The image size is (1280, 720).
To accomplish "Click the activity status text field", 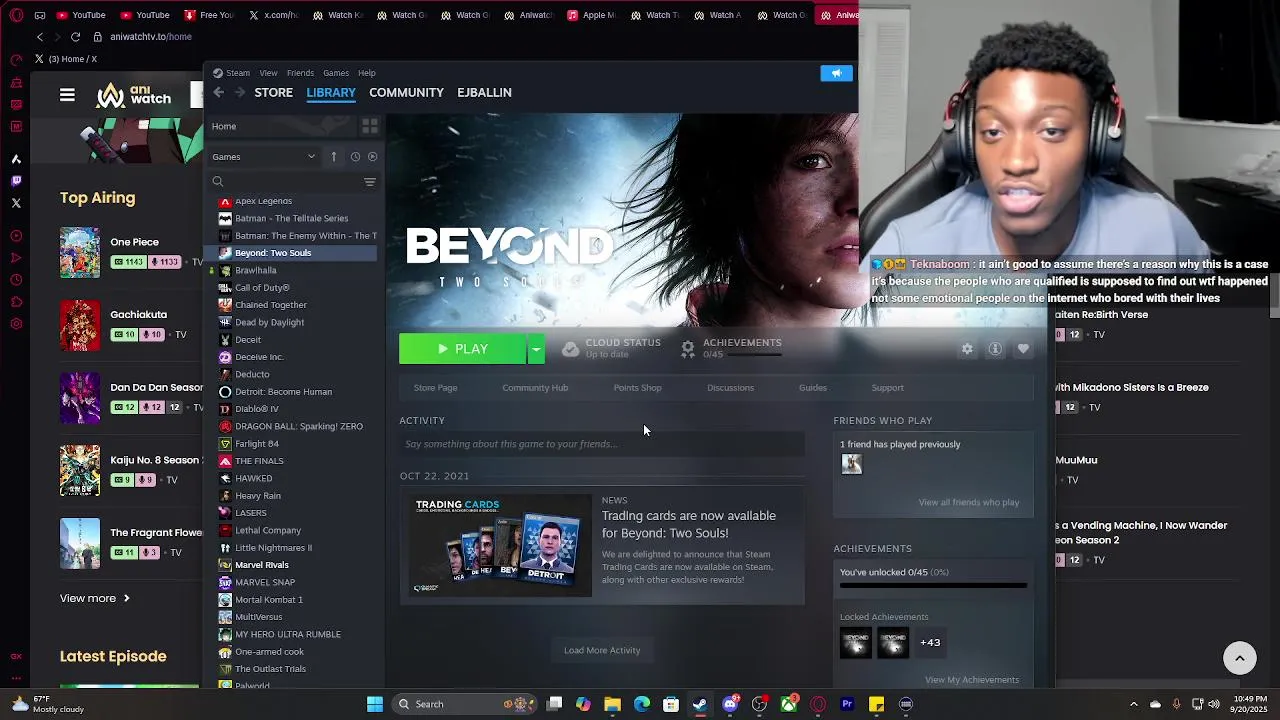I will click(602, 444).
